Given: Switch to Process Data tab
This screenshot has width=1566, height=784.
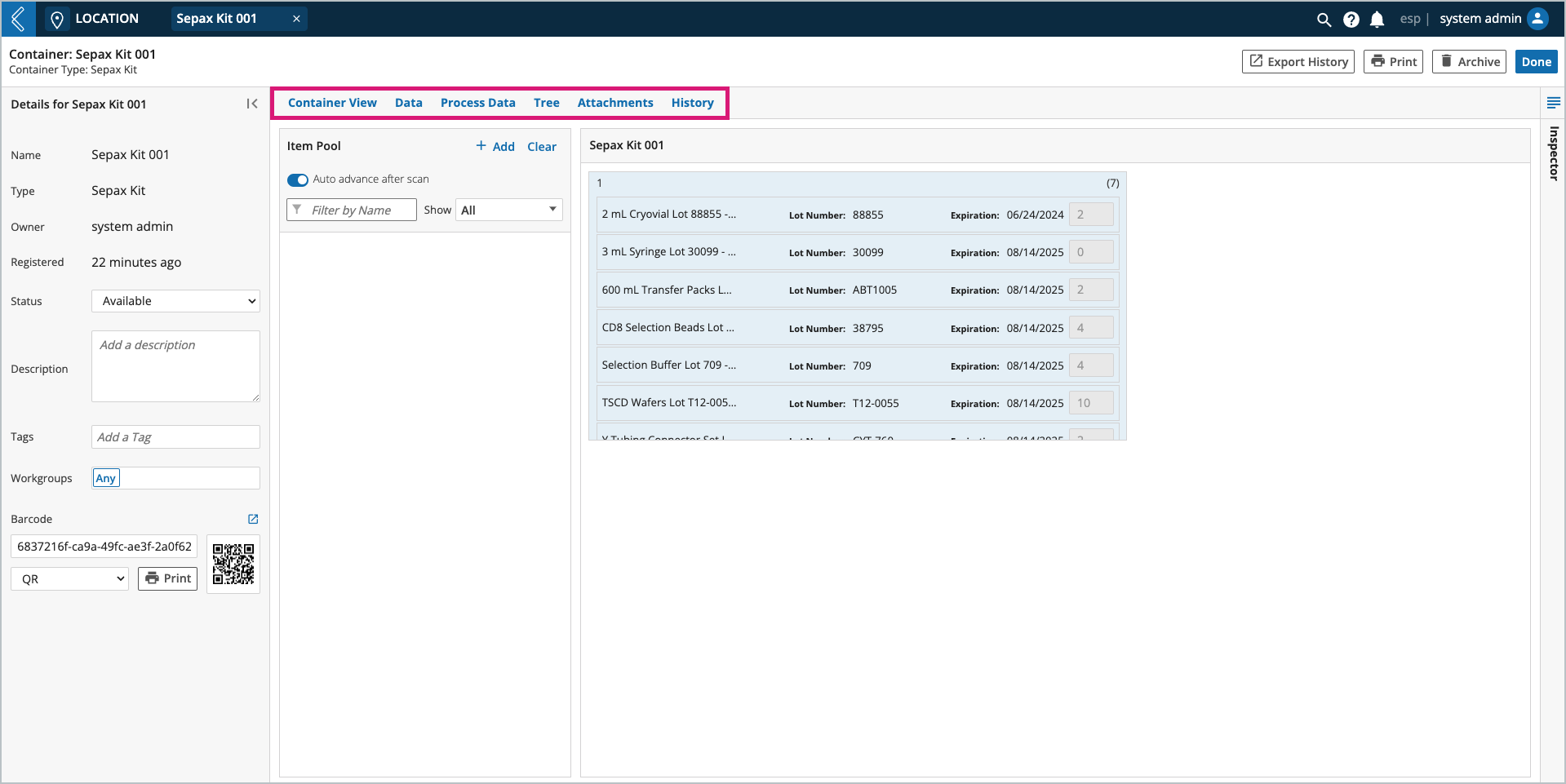Looking at the screenshot, I should [478, 103].
